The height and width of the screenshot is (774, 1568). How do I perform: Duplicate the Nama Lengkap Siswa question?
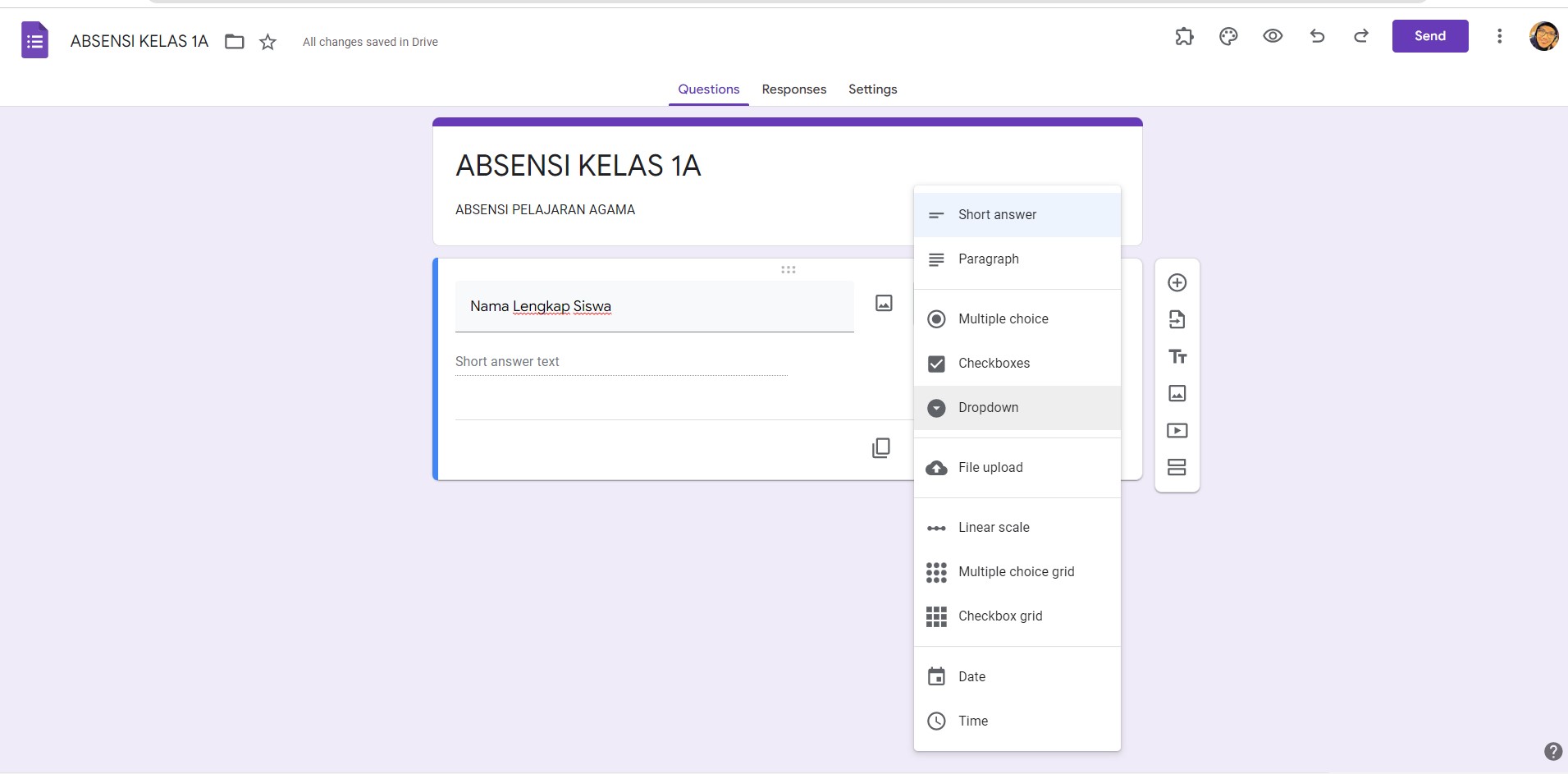(881, 447)
